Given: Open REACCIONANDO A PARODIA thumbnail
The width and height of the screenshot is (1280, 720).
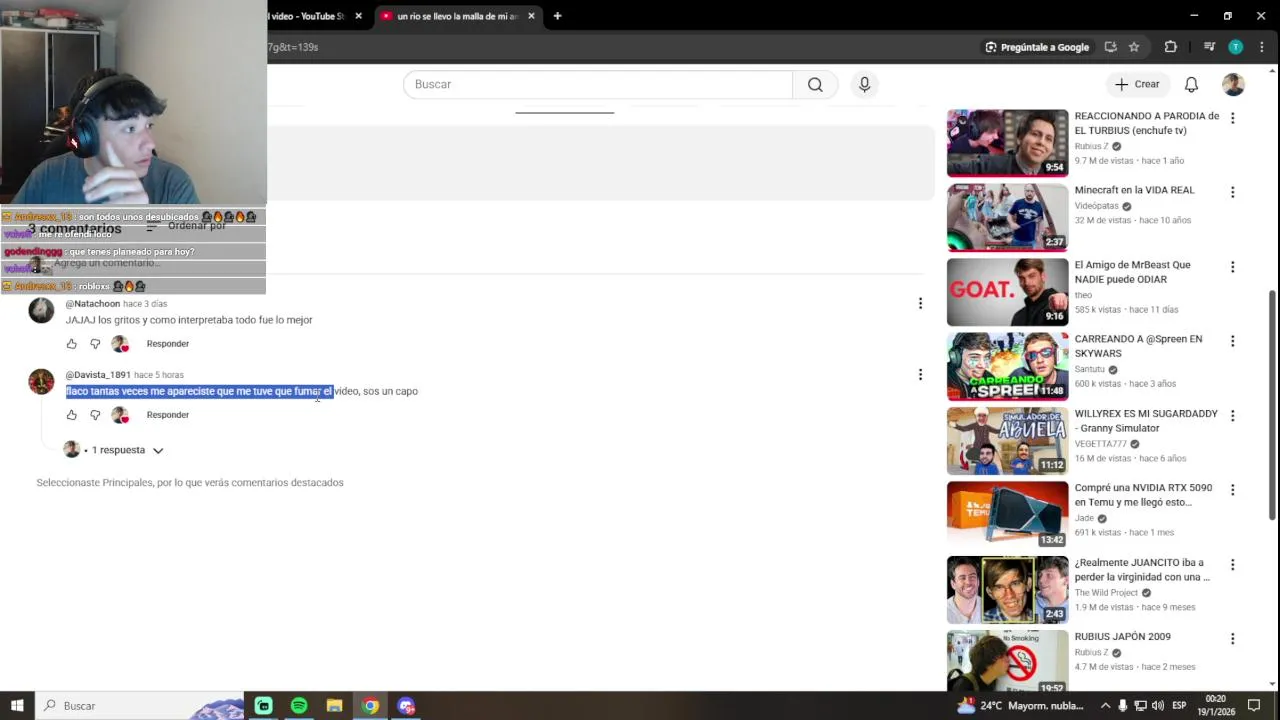Looking at the screenshot, I should pos(1007,143).
